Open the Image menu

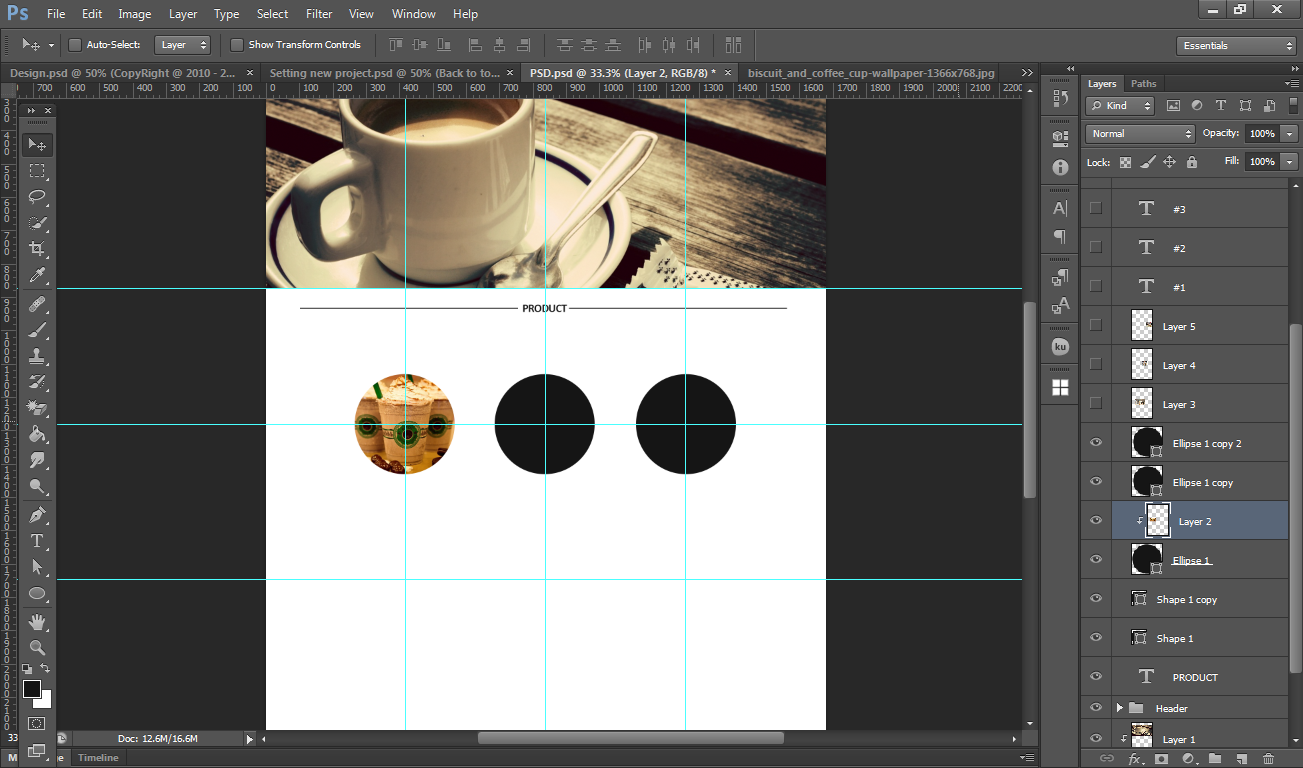point(135,14)
